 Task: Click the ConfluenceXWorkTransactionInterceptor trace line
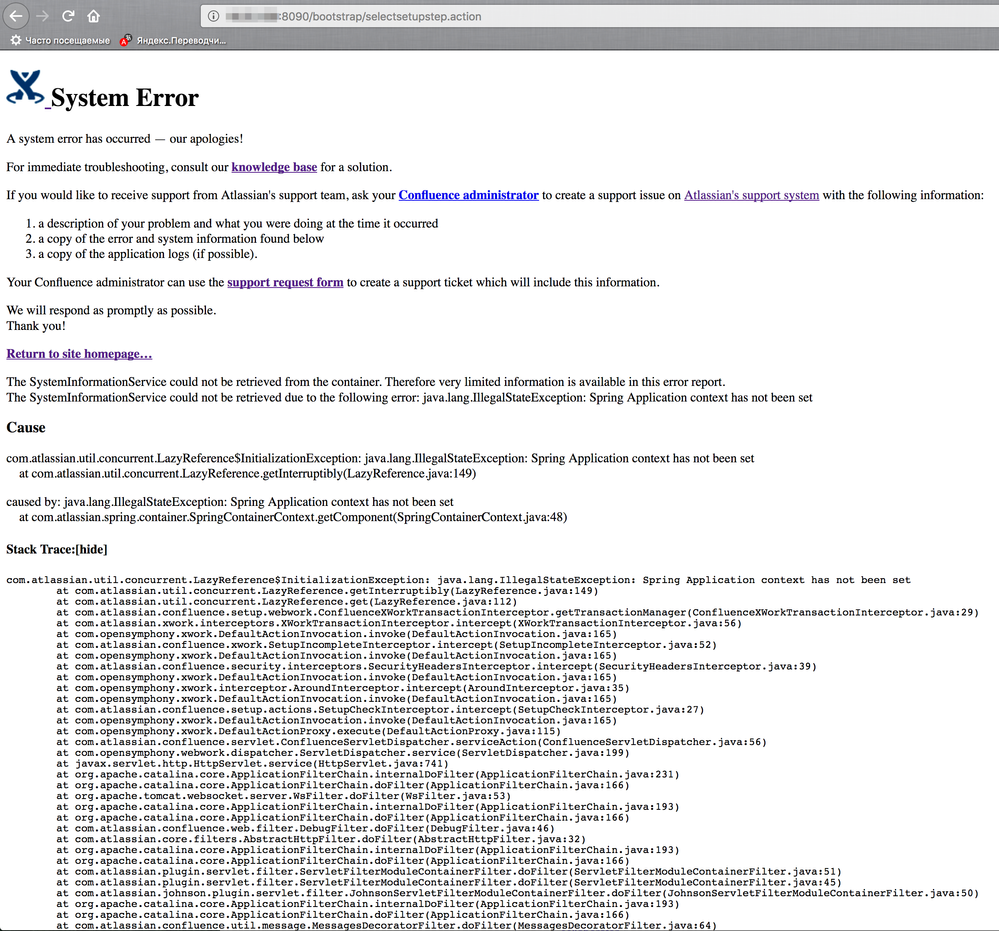[x=517, y=612]
